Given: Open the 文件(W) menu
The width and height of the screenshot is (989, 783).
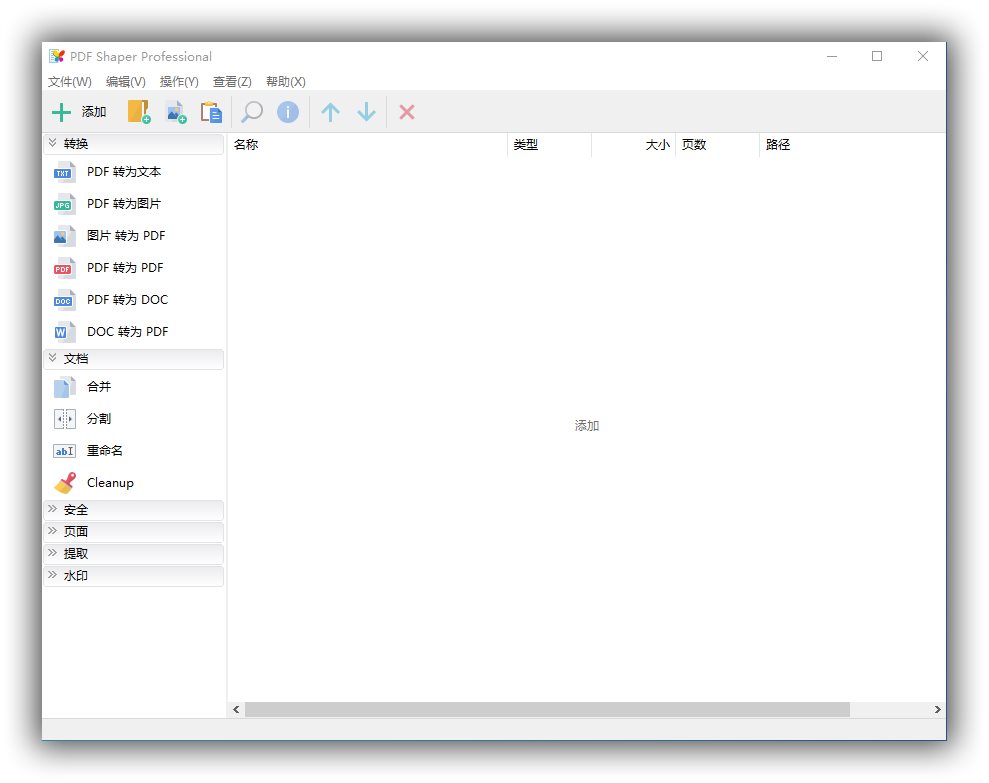Looking at the screenshot, I should [x=70, y=81].
